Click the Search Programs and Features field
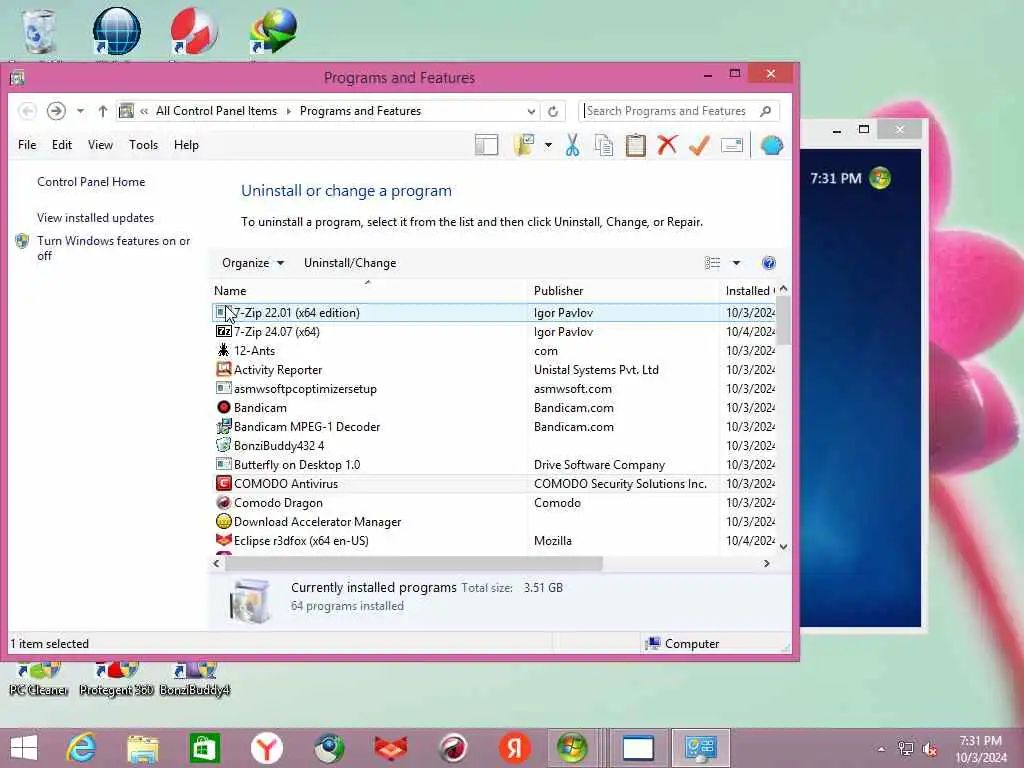Image resolution: width=1024 pixels, height=768 pixels. pyautogui.click(x=671, y=111)
